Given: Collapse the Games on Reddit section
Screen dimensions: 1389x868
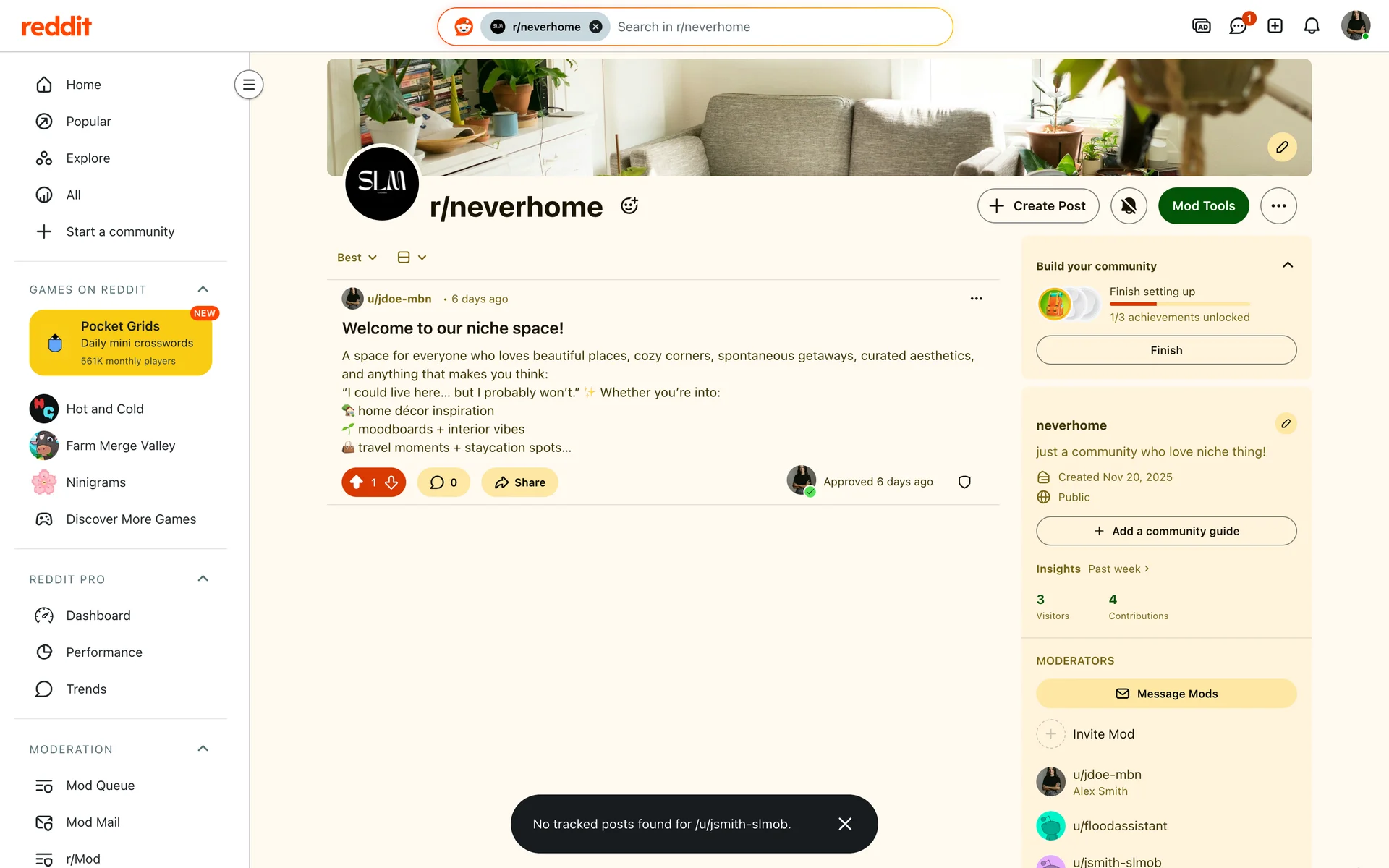Looking at the screenshot, I should (203, 289).
